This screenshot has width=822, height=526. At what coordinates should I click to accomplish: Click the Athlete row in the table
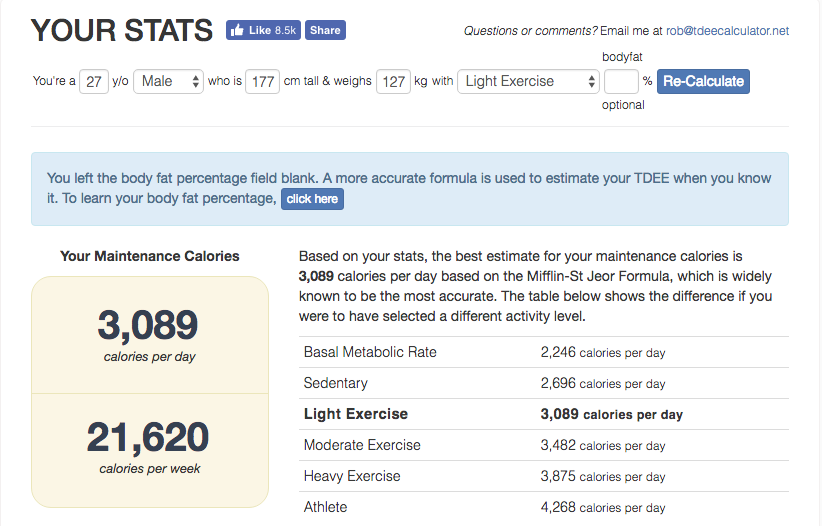[x=543, y=507]
